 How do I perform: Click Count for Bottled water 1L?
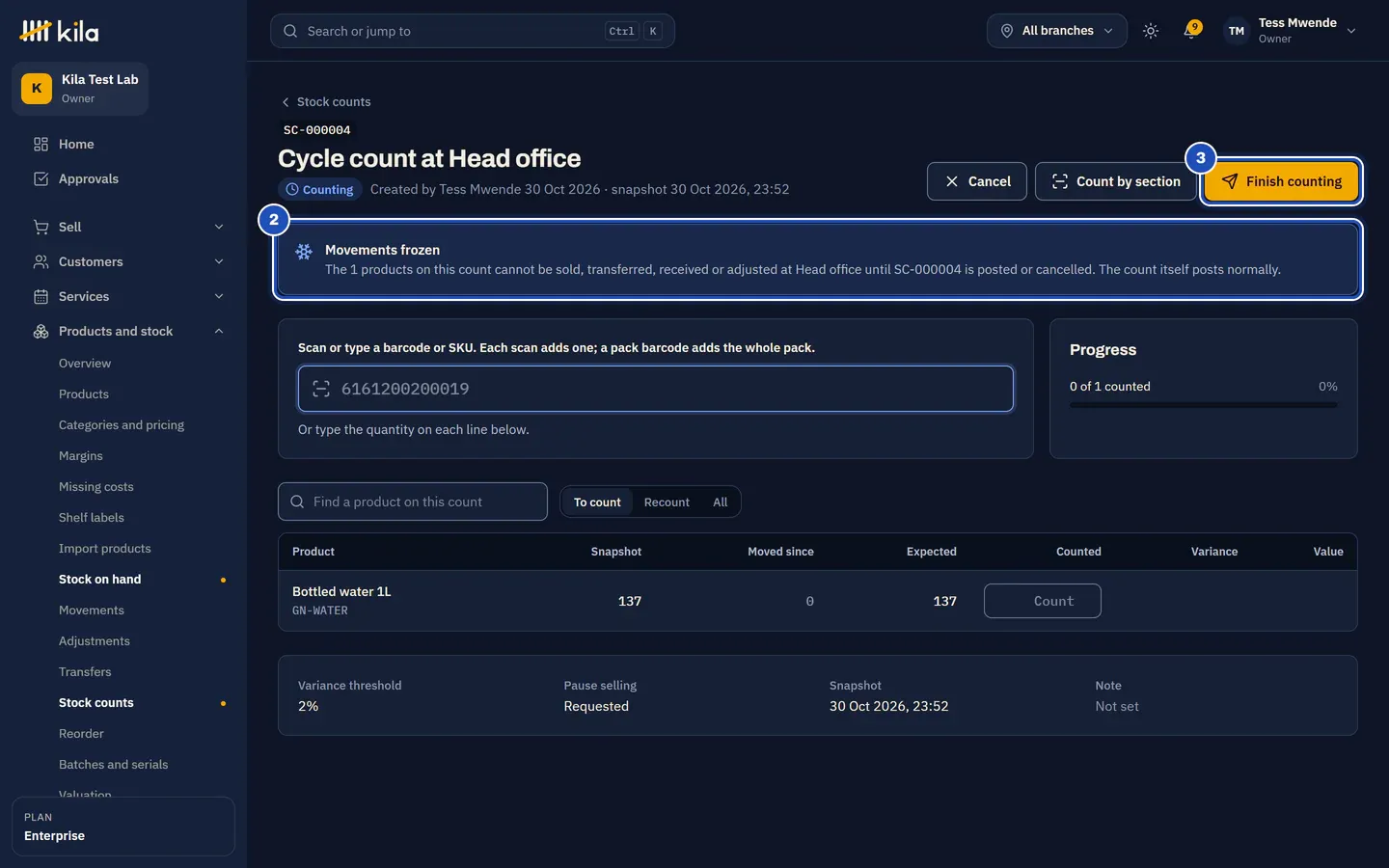click(x=1043, y=601)
